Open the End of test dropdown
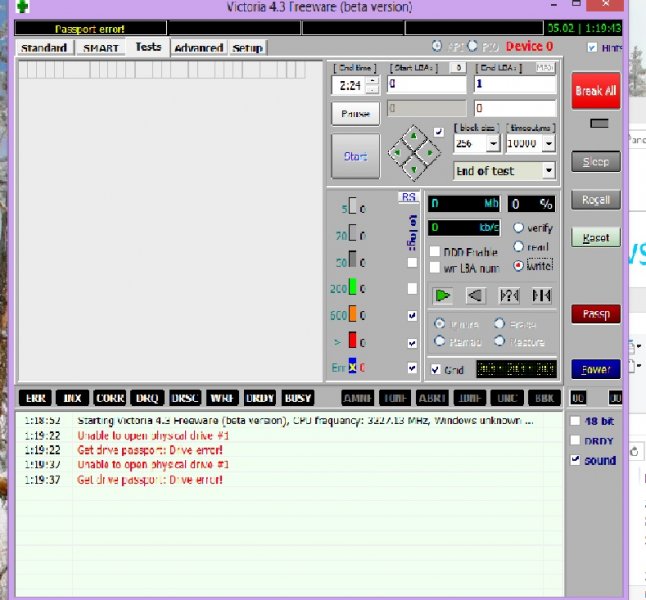The width and height of the screenshot is (646, 600). [x=548, y=170]
